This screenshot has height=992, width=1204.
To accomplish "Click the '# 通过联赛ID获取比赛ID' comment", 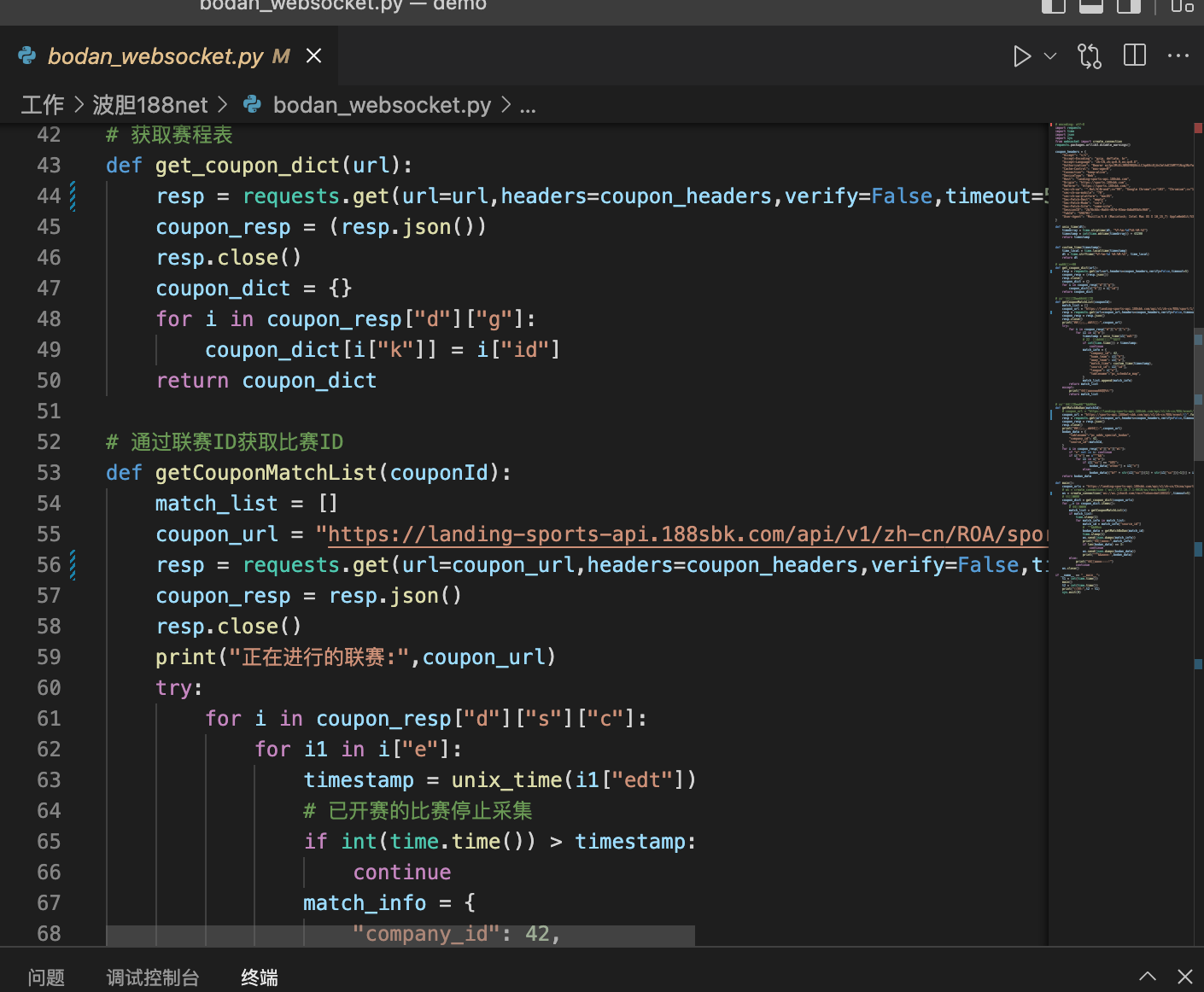I will point(225,442).
